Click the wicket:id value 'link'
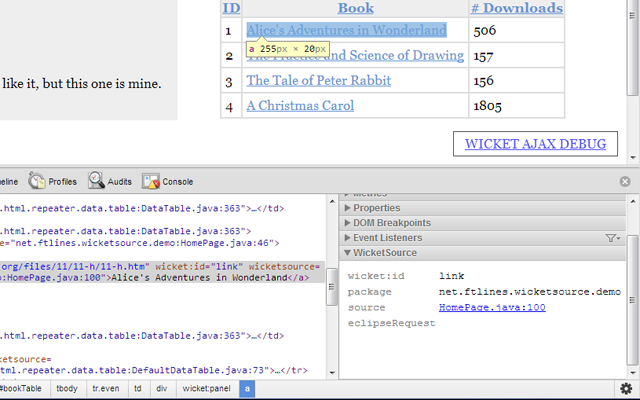 click(451, 276)
